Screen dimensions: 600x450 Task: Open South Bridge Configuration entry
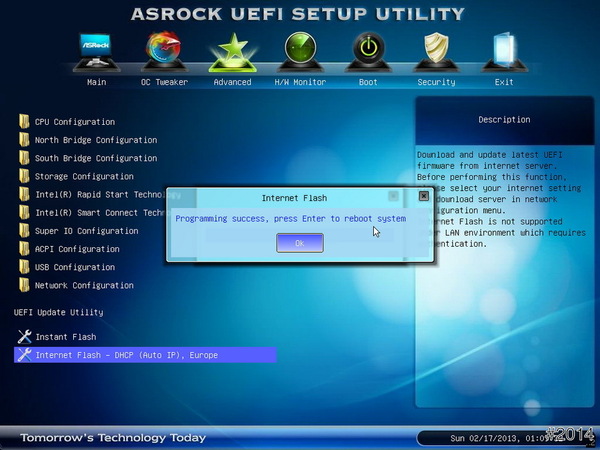pyautogui.click(x=96, y=158)
